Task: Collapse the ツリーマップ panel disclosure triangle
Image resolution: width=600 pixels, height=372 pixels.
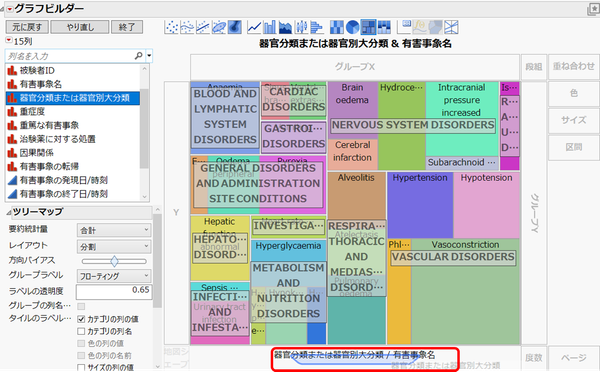Action: (x=8, y=212)
